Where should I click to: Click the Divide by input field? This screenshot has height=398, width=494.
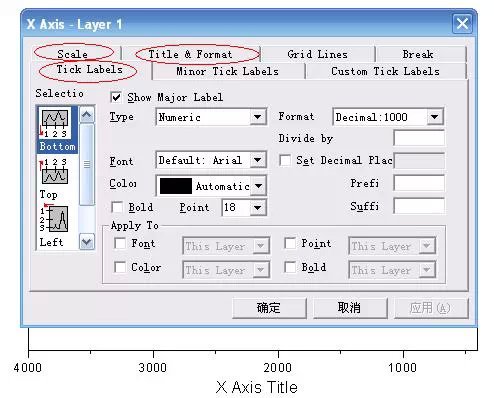(x=419, y=138)
